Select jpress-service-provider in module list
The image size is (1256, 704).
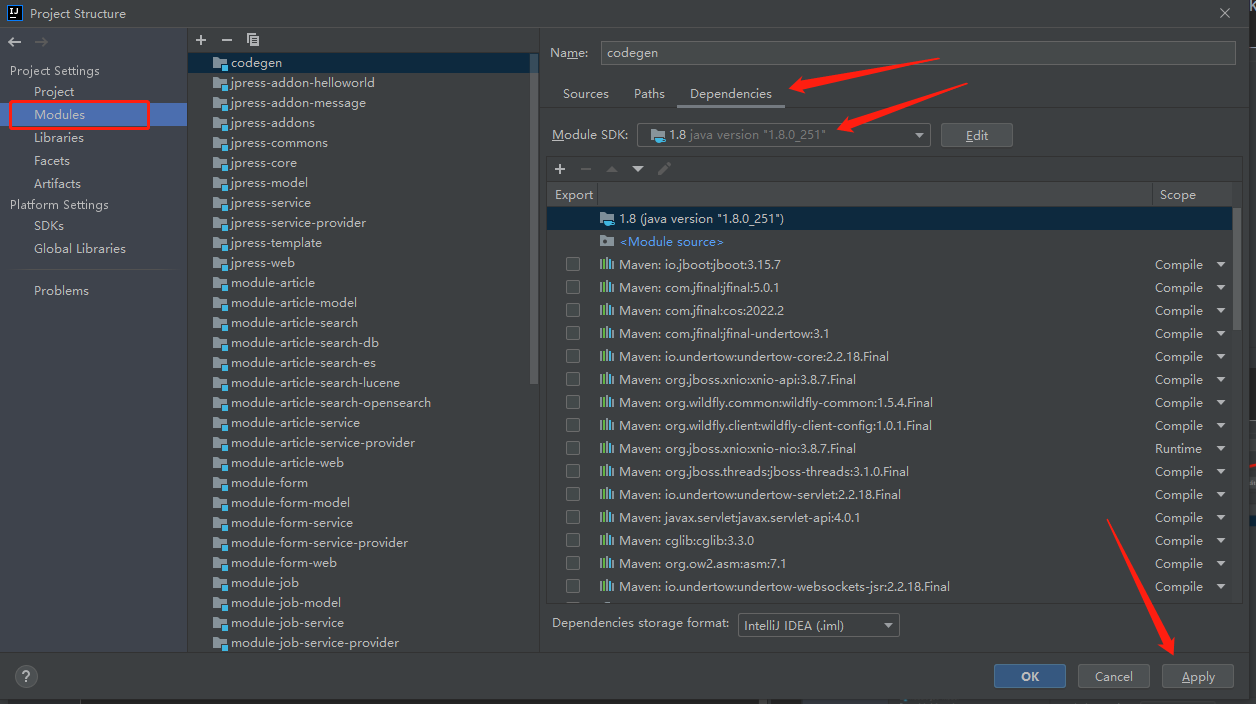(x=298, y=223)
